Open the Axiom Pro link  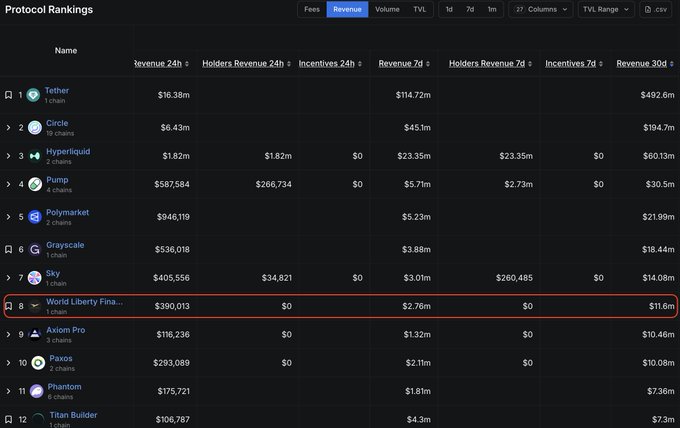(x=65, y=330)
